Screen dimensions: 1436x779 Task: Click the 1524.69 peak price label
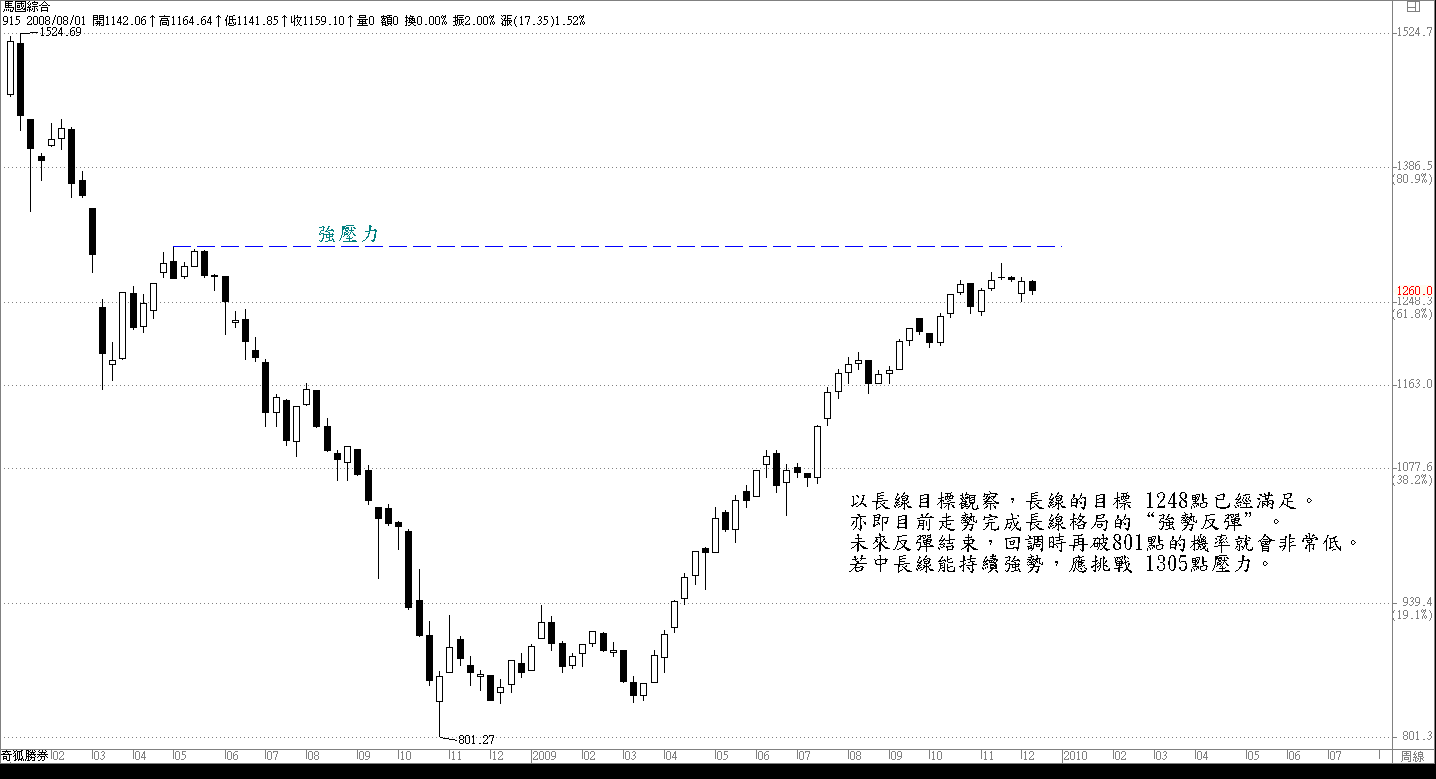pyautogui.click(x=60, y=32)
